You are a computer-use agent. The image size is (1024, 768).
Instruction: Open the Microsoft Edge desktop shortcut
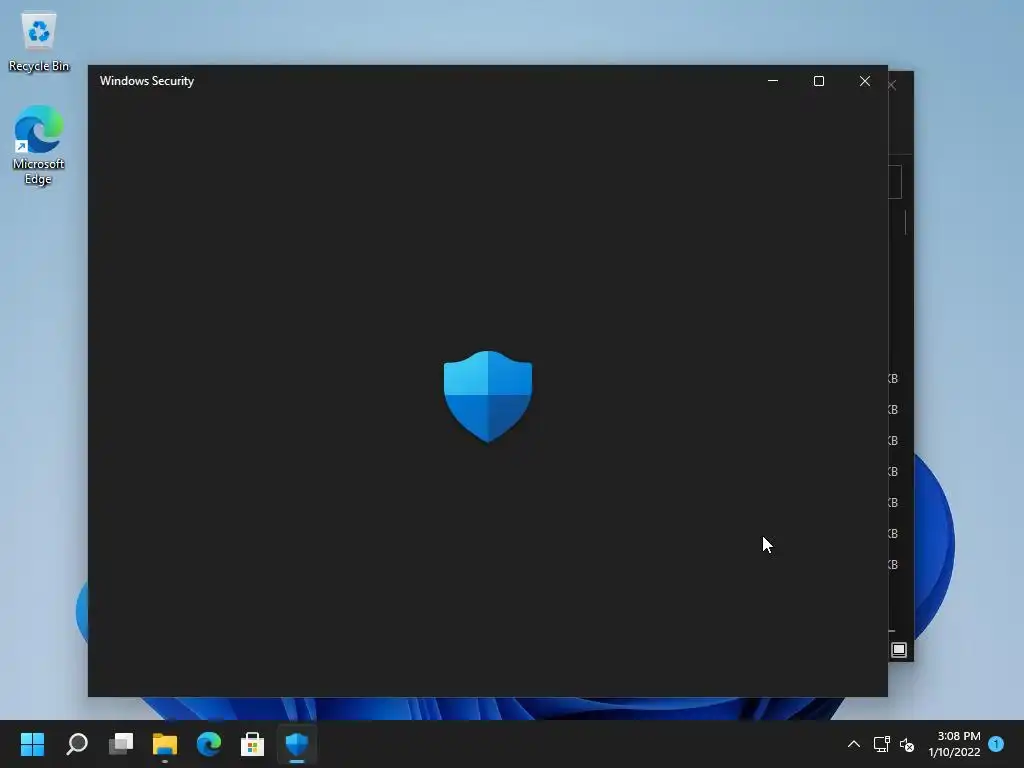coord(39,145)
